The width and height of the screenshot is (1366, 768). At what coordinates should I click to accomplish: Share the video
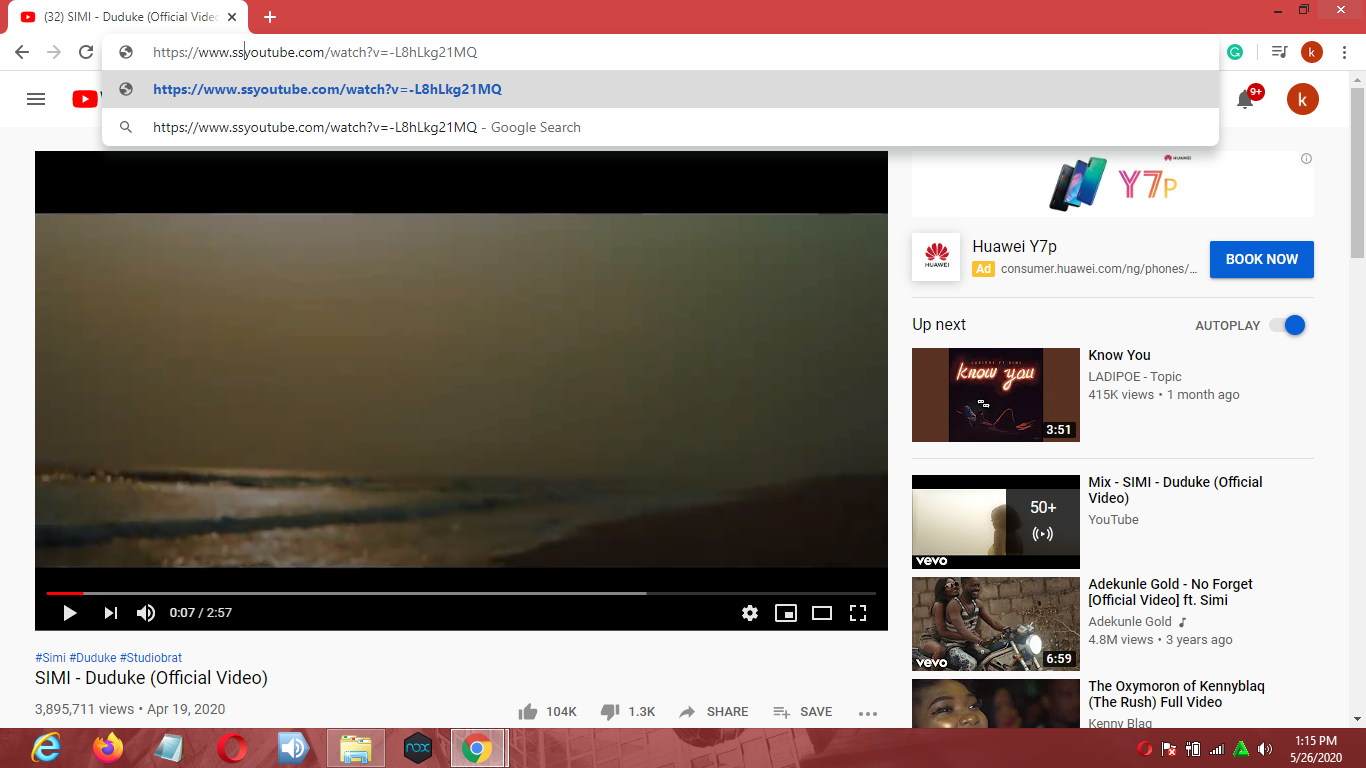(x=713, y=712)
